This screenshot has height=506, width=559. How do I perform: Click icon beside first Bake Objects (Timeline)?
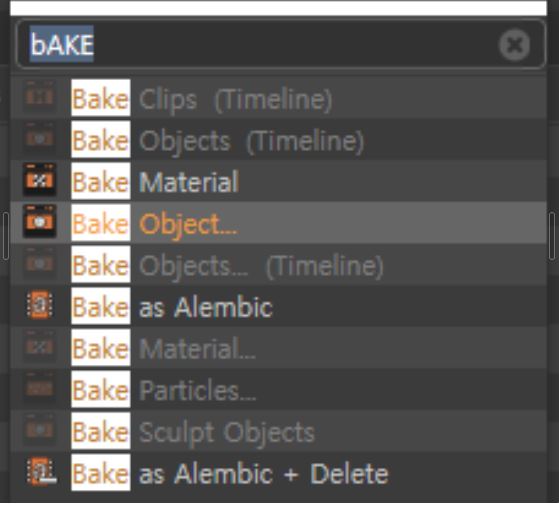(x=40, y=138)
